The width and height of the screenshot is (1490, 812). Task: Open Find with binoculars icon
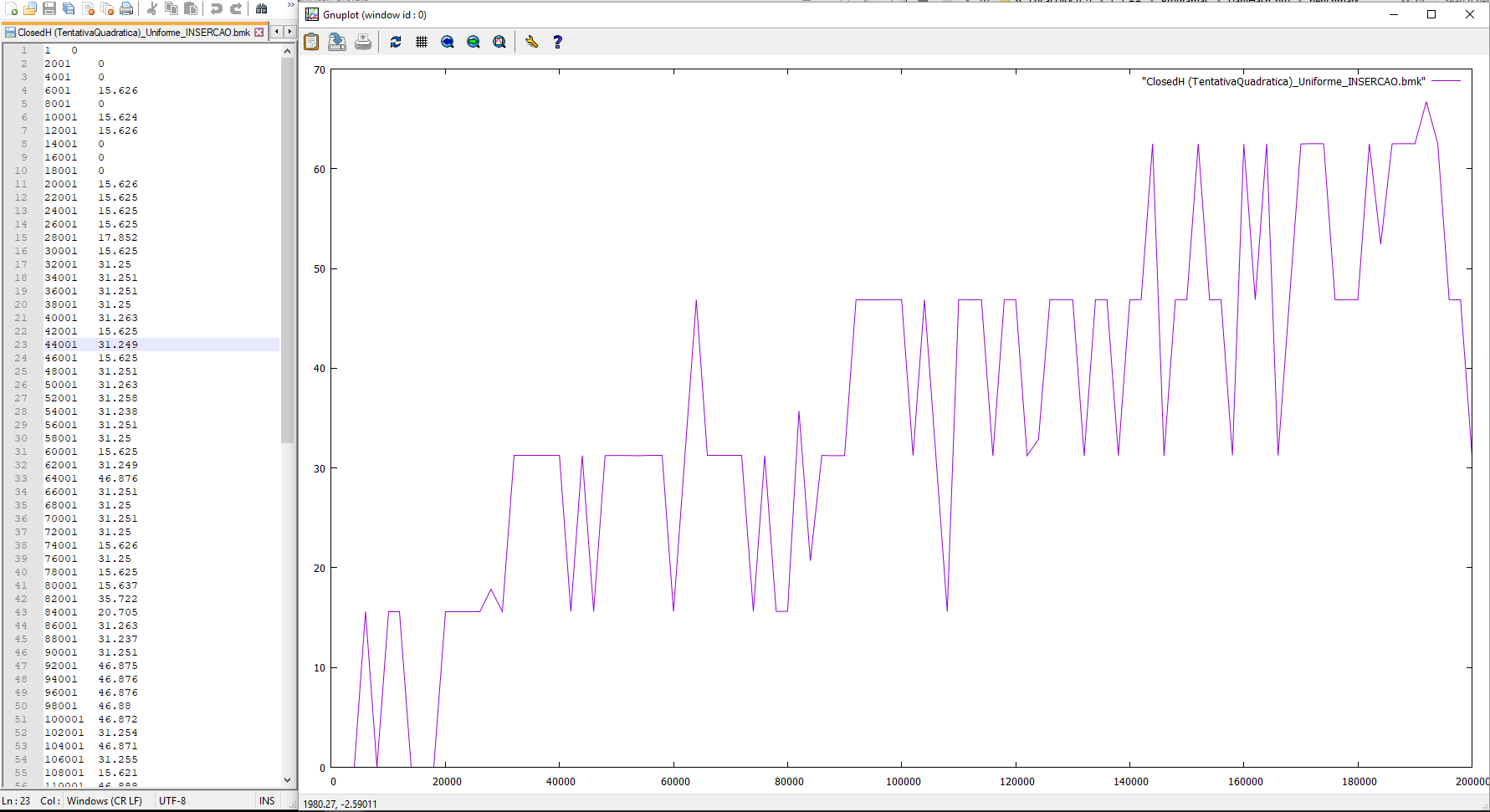pyautogui.click(x=262, y=8)
